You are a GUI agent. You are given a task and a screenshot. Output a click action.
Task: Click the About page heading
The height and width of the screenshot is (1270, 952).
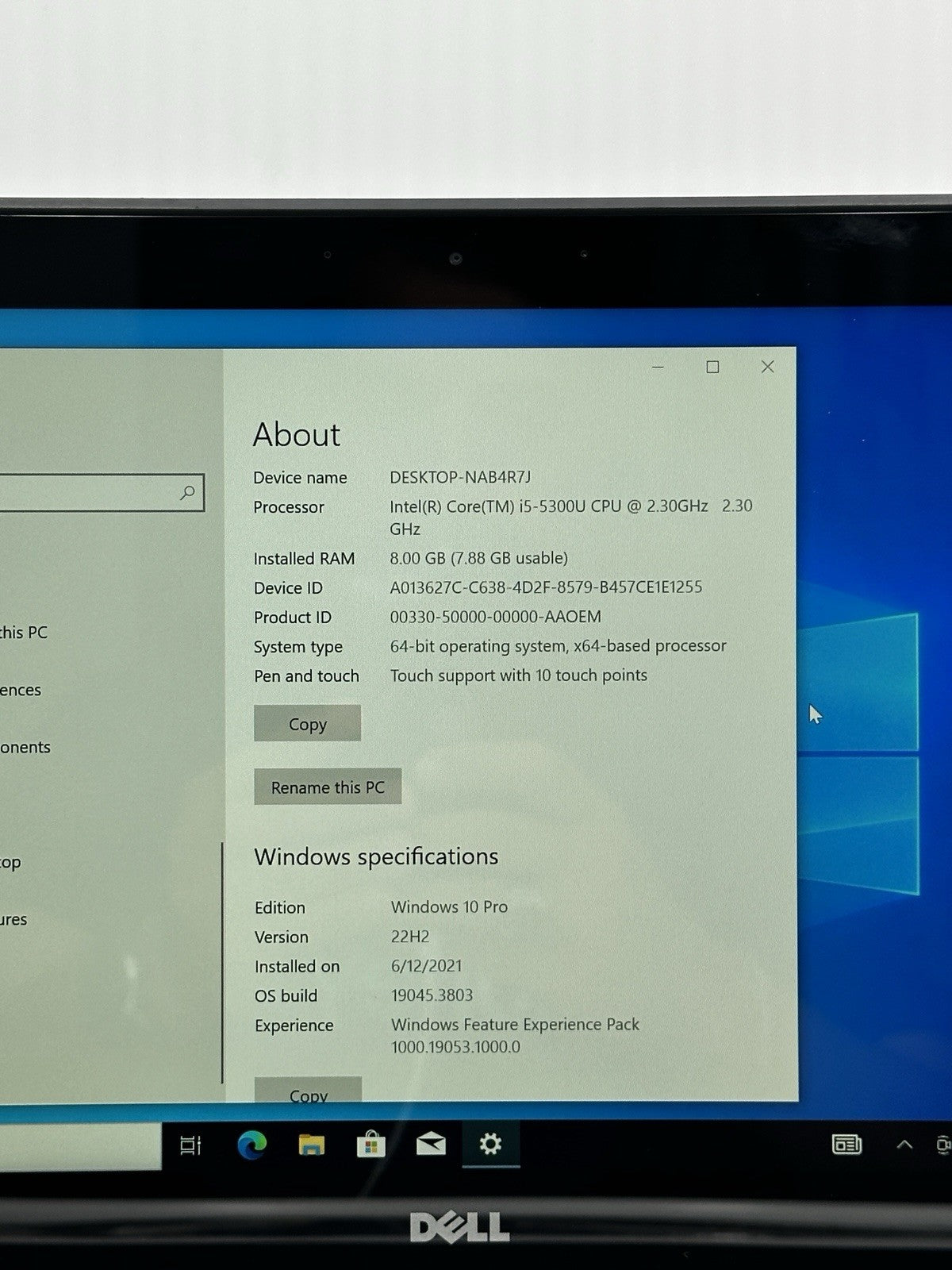297,434
